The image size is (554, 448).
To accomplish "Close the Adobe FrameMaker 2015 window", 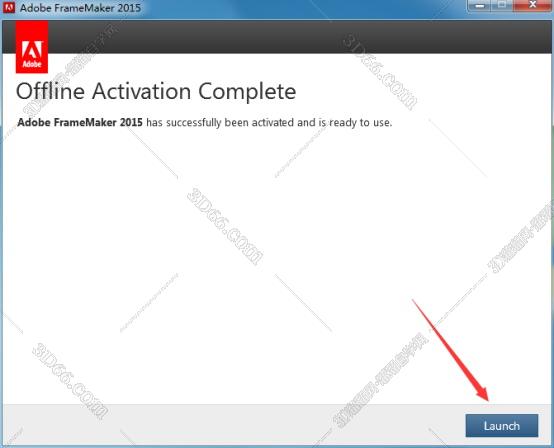I will point(533,5).
